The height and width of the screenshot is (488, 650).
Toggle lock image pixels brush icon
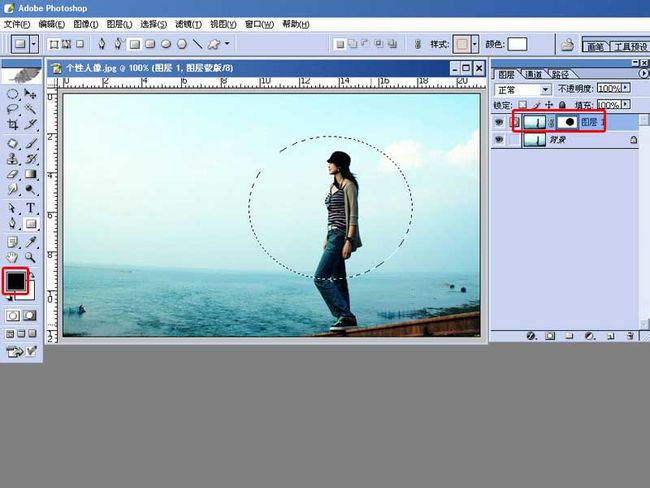pos(536,105)
